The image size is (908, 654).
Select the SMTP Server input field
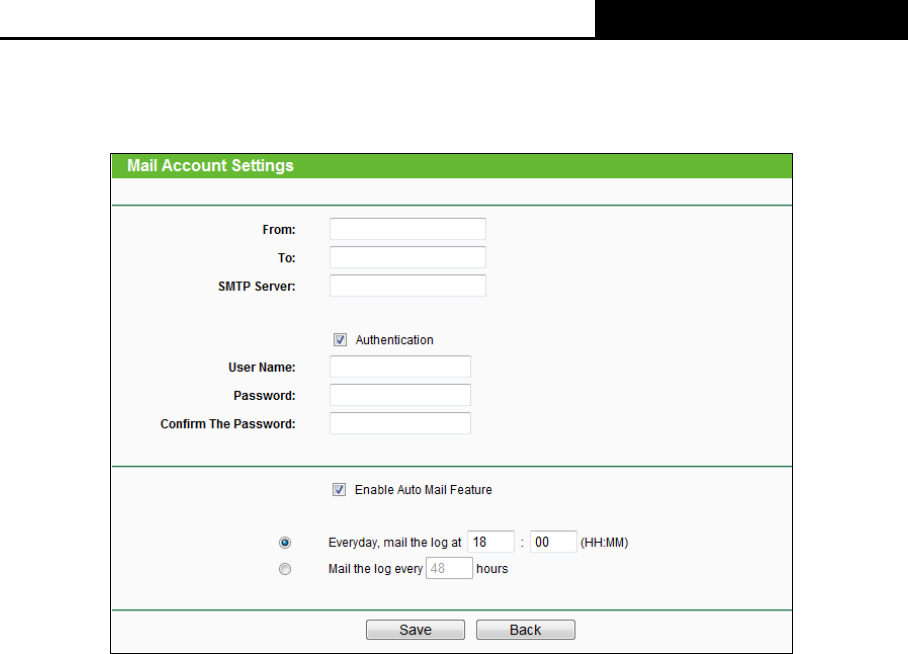tap(408, 286)
